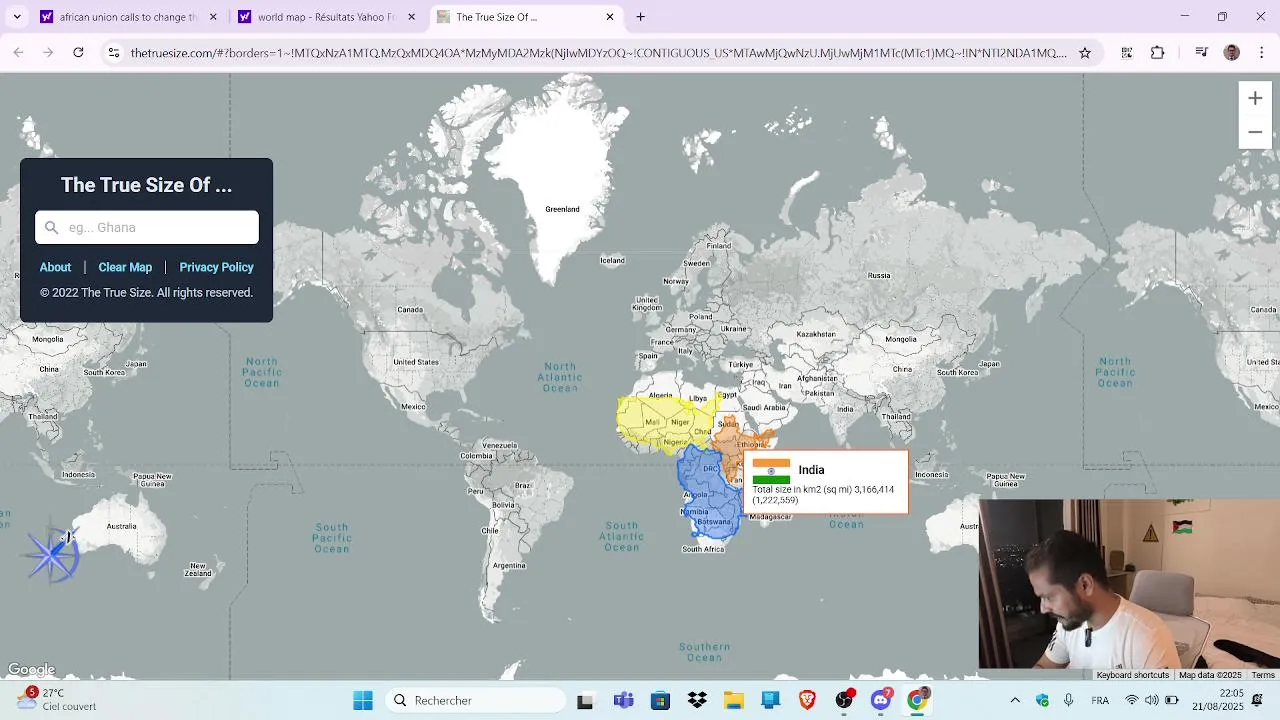1280x720 pixels.
Task: Click the Greenland label on the map
Action: [562, 209]
